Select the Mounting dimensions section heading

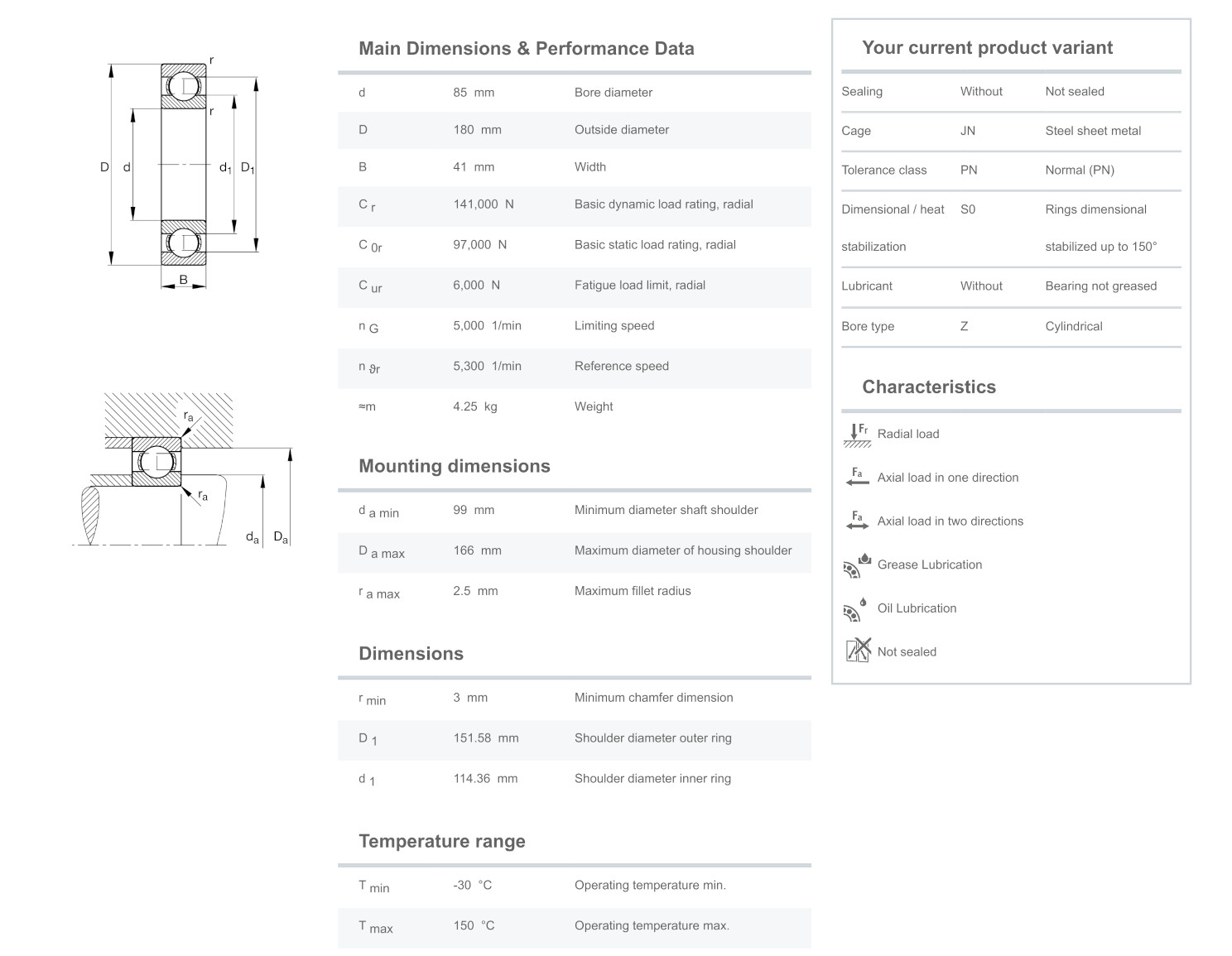[454, 466]
